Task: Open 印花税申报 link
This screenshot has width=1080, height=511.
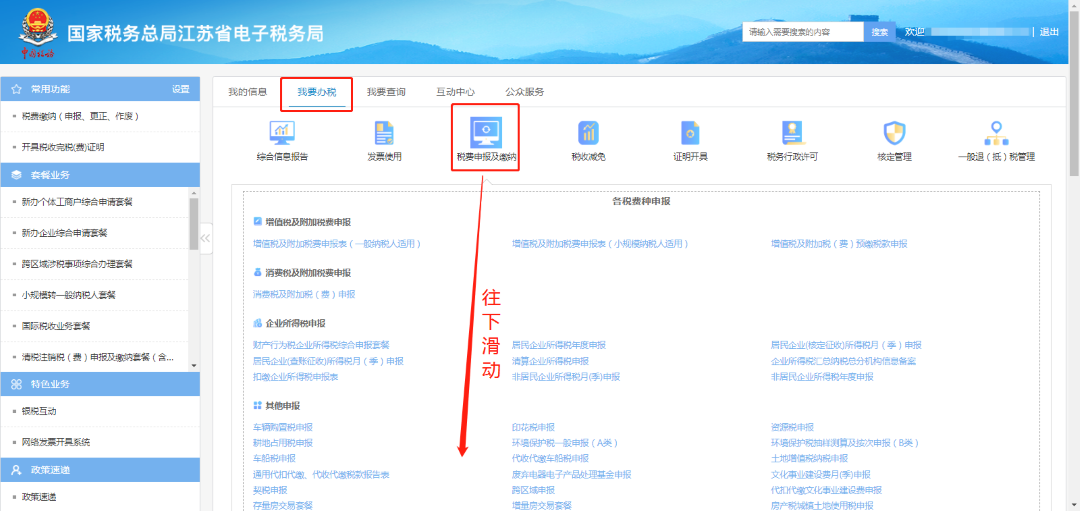Action: 533,427
